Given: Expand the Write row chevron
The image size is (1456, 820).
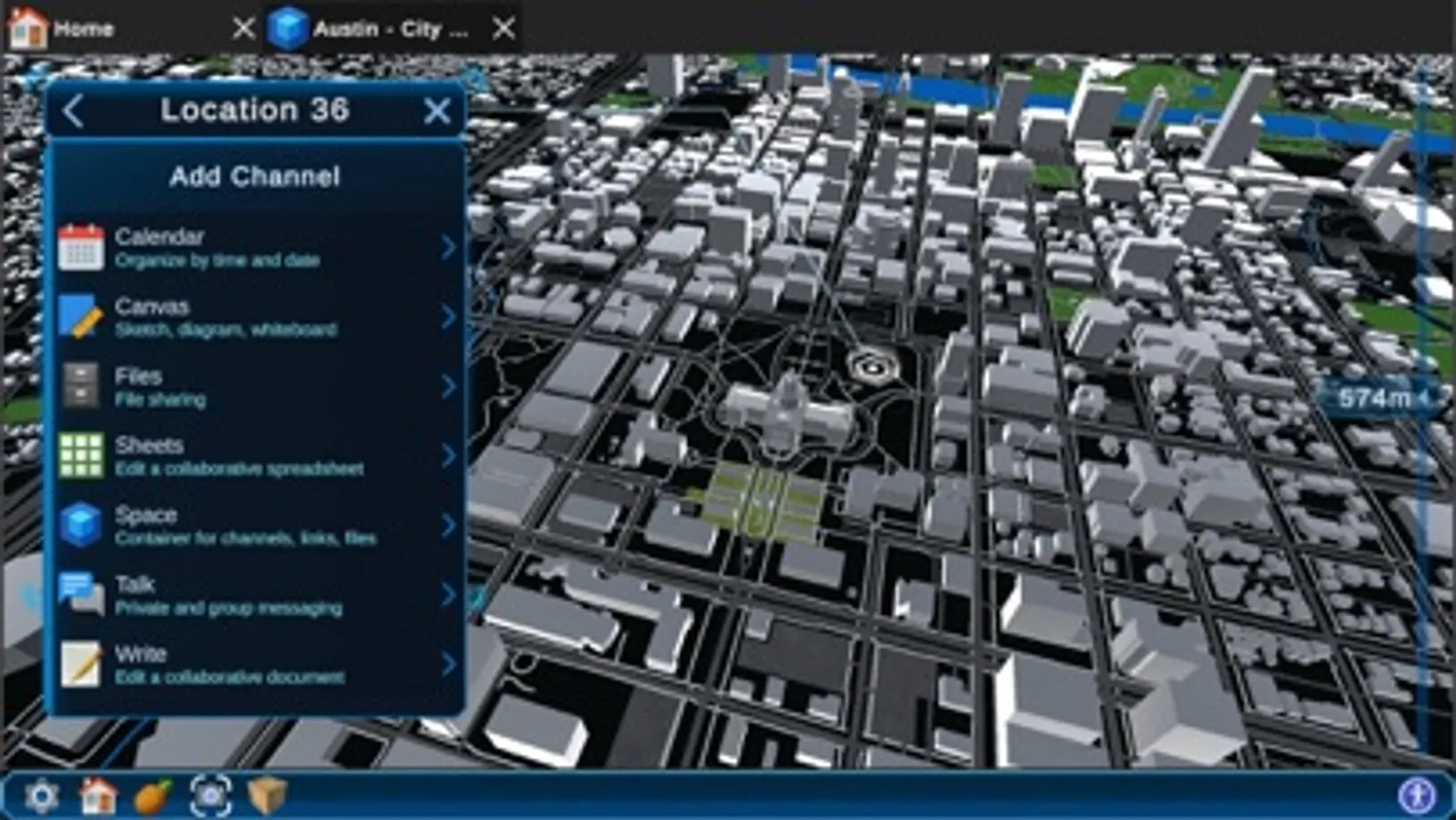Looking at the screenshot, I should [448, 663].
